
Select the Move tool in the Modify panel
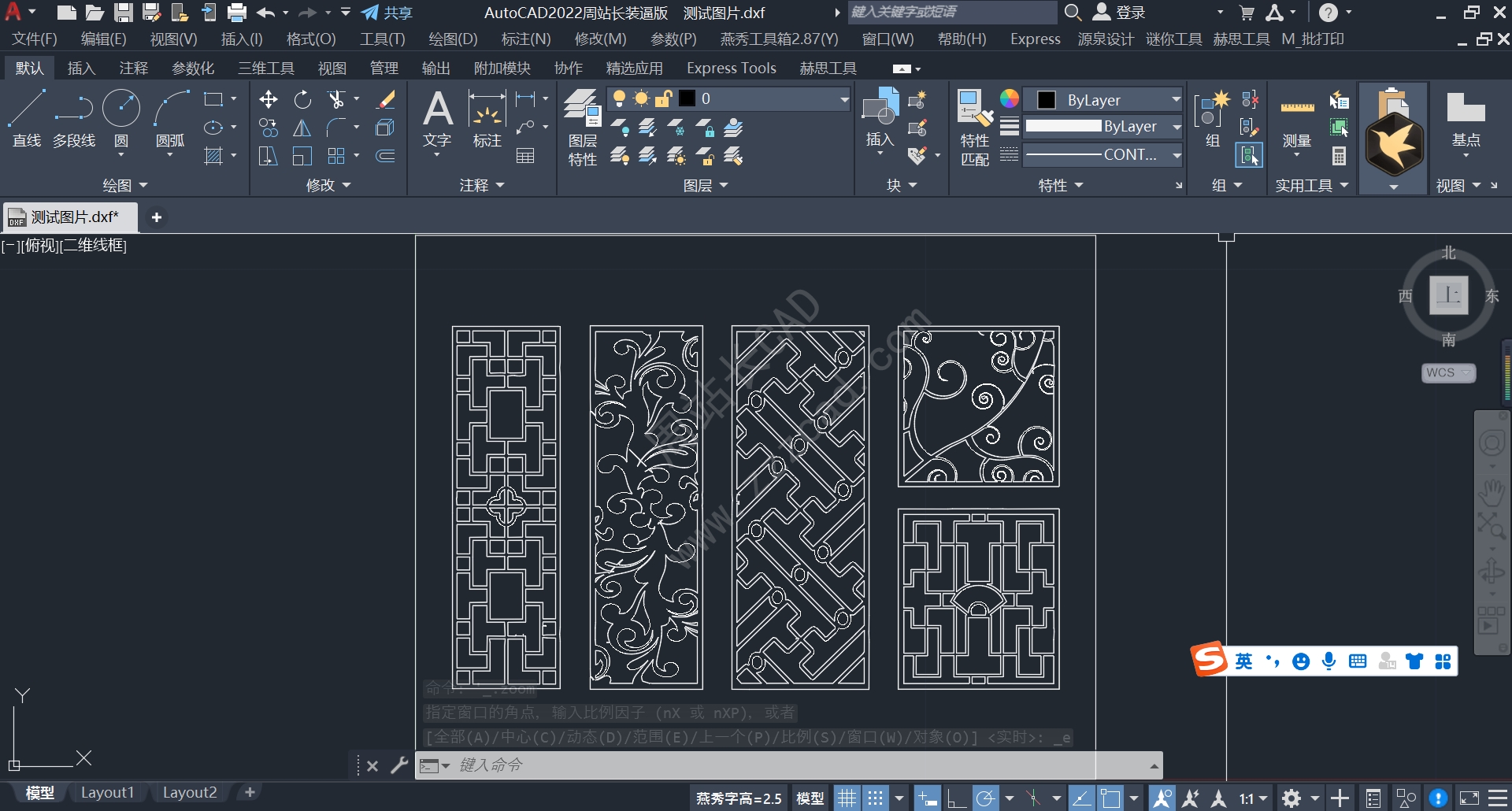(268, 99)
